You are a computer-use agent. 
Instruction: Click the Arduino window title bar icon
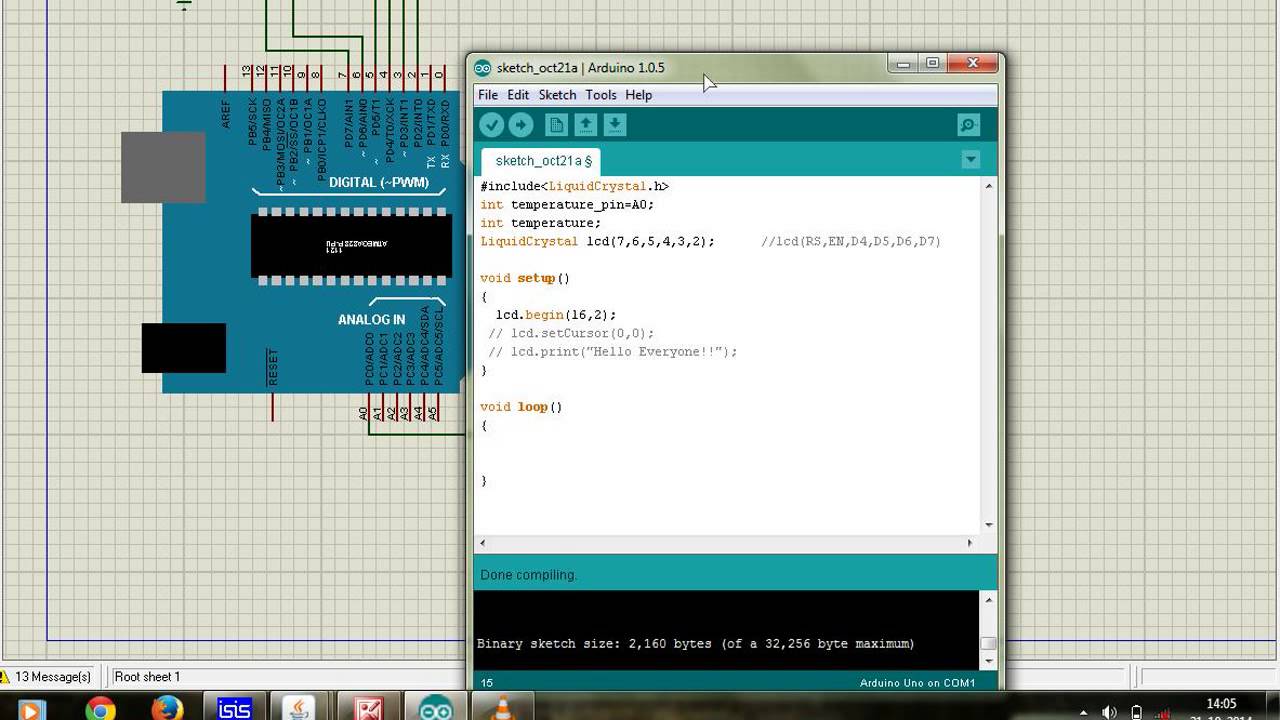click(483, 68)
